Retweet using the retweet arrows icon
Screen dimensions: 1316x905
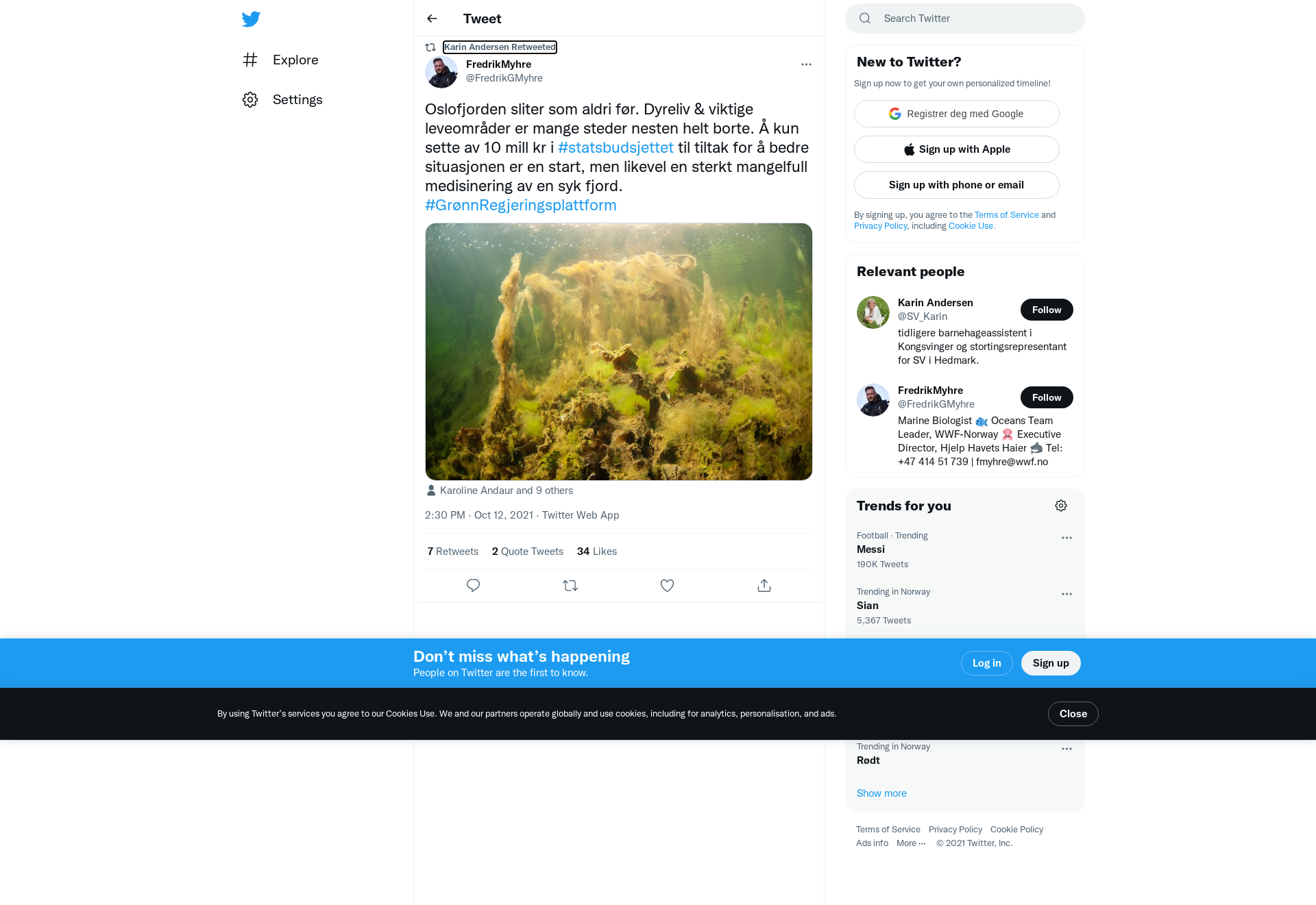pos(570,586)
